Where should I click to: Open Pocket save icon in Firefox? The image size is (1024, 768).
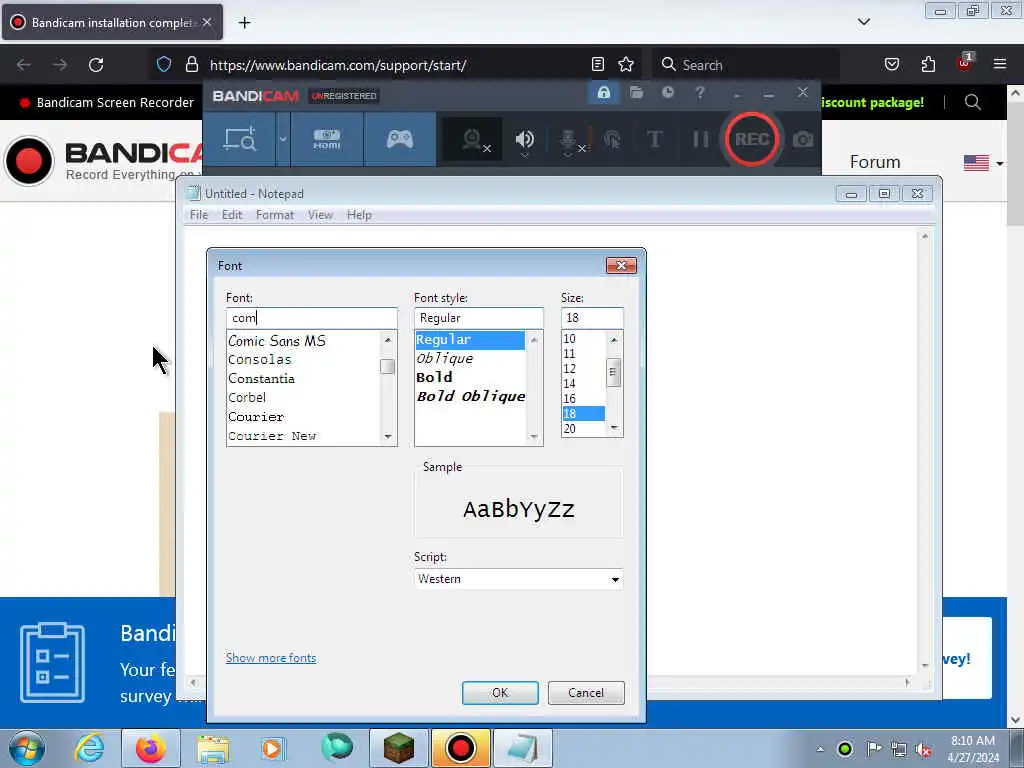[891, 65]
